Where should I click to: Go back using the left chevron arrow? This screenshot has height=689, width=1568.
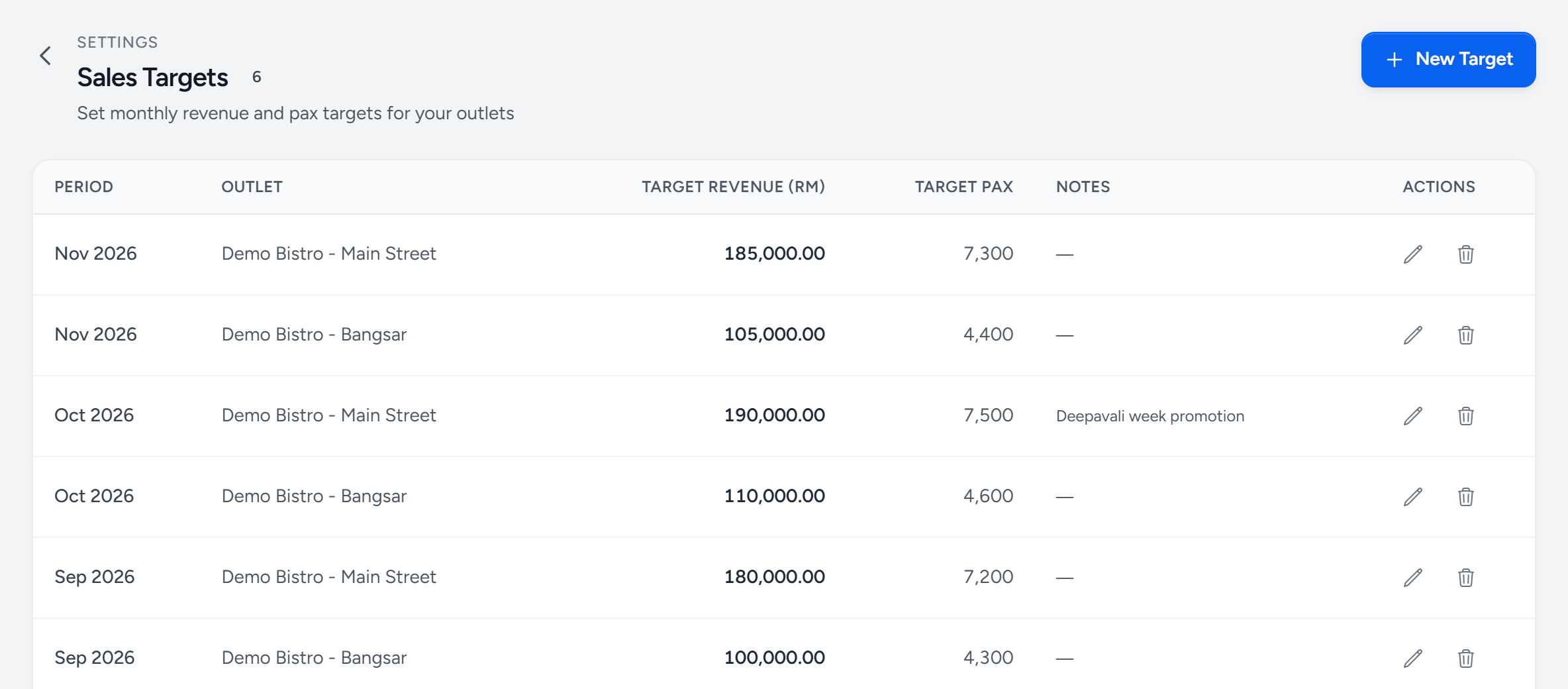click(45, 56)
